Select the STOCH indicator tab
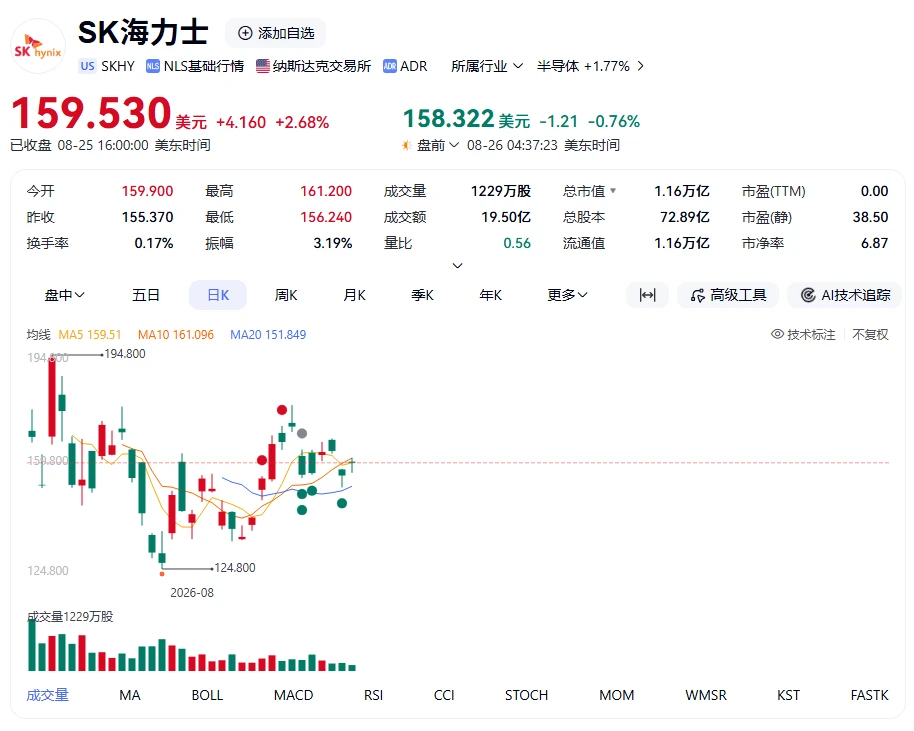Screen dimensions: 914x731 (526, 695)
